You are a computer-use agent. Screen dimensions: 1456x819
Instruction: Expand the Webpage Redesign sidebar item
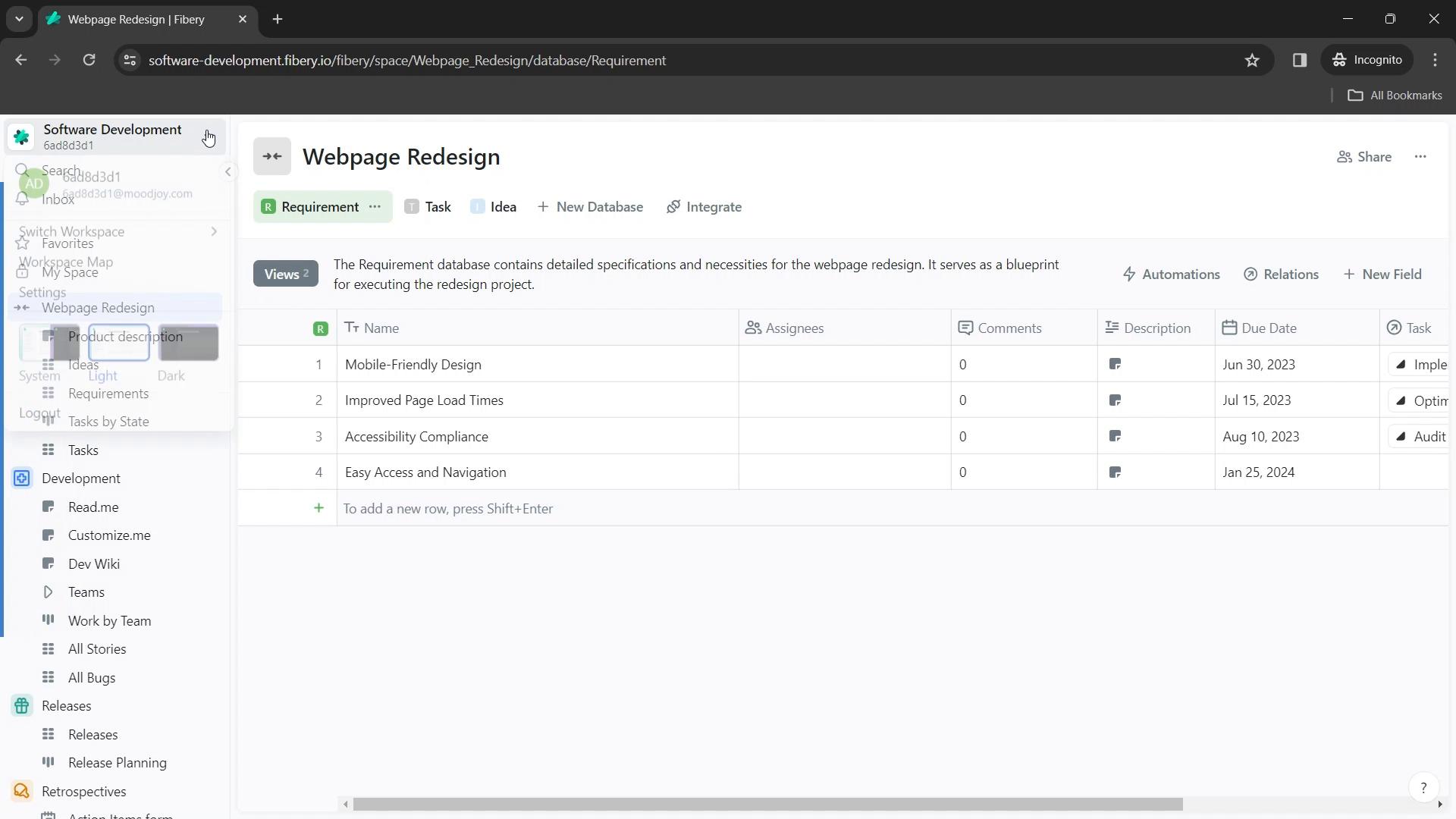[x=22, y=307]
